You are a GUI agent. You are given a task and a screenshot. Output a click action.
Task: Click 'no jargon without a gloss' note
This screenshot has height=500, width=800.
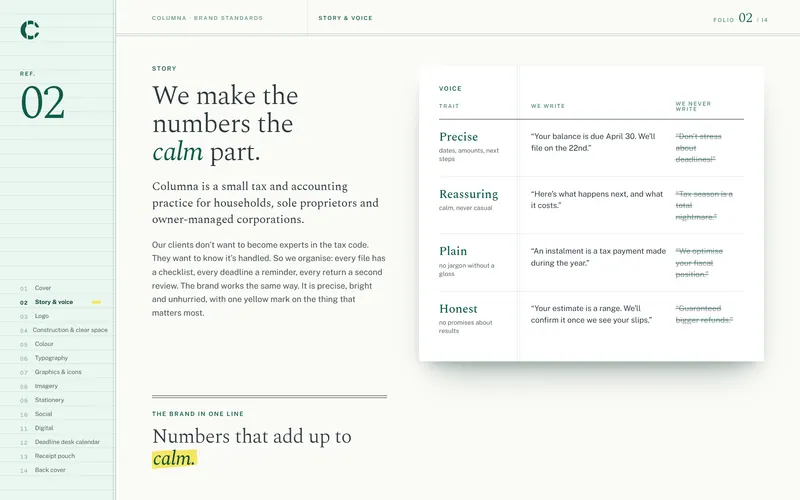[466, 269]
